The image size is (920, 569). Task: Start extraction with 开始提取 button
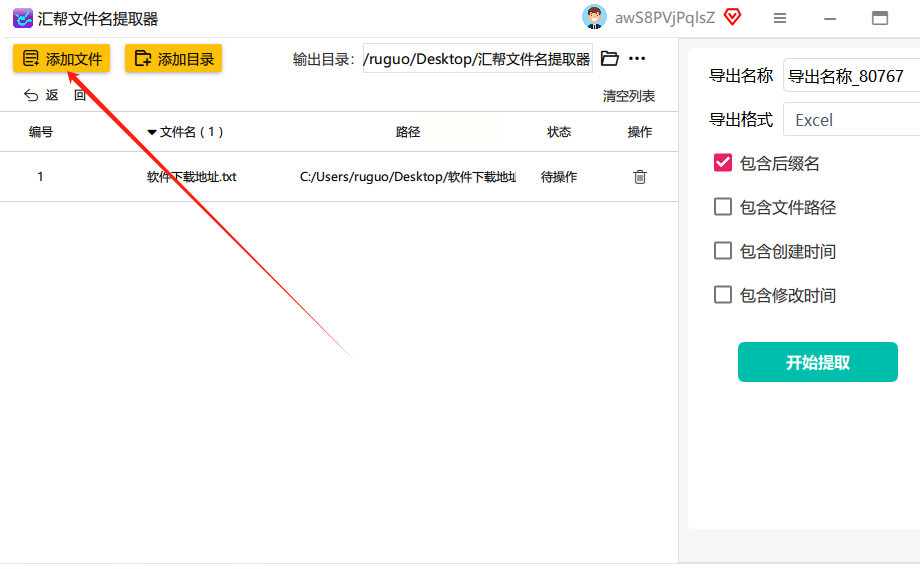817,362
